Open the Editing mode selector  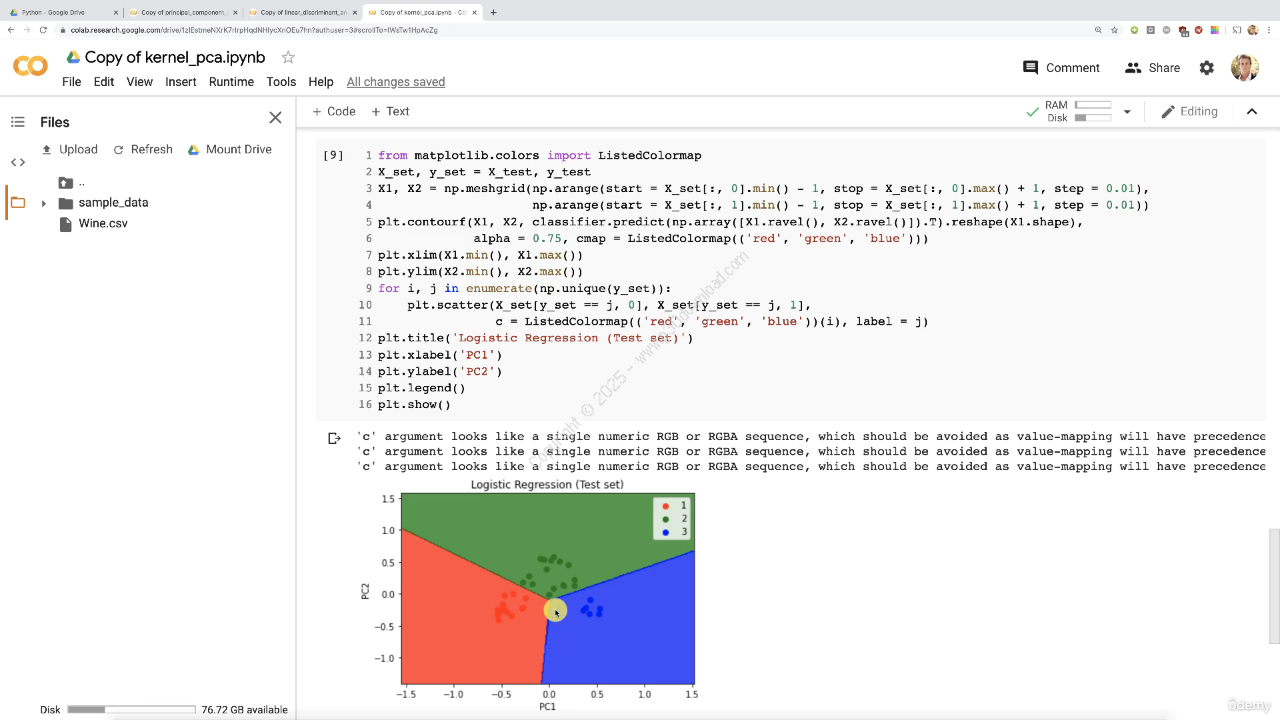coord(1189,112)
